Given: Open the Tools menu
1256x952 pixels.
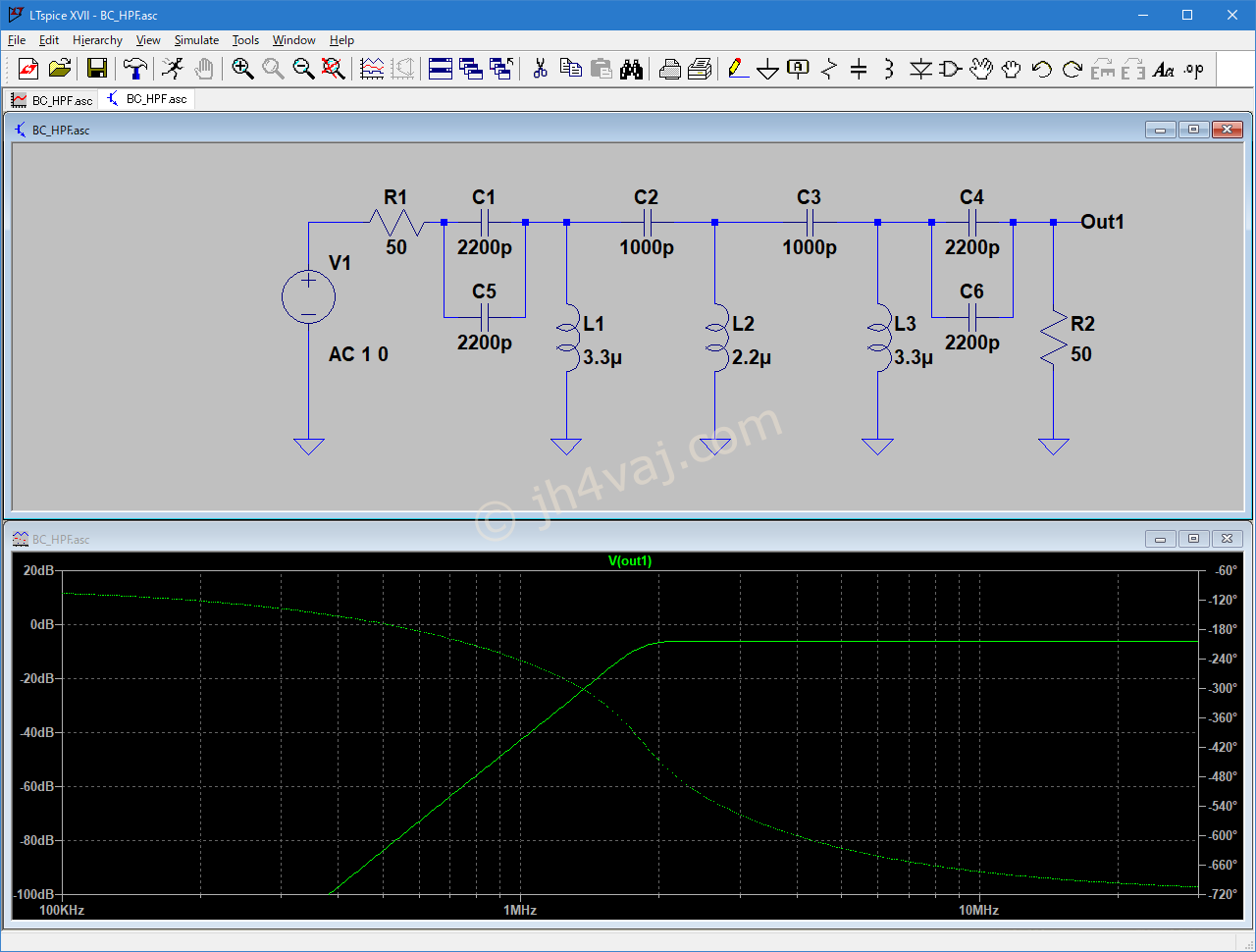Looking at the screenshot, I should click(x=245, y=40).
